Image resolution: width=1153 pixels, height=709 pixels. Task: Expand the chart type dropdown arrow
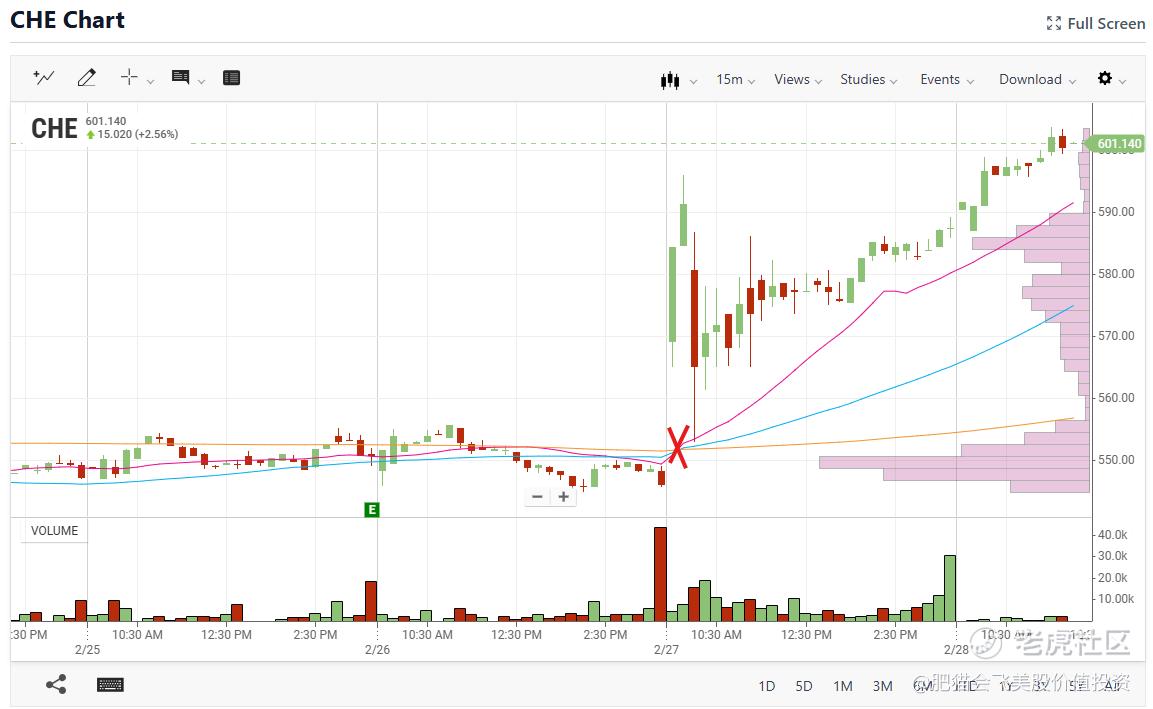tap(693, 82)
